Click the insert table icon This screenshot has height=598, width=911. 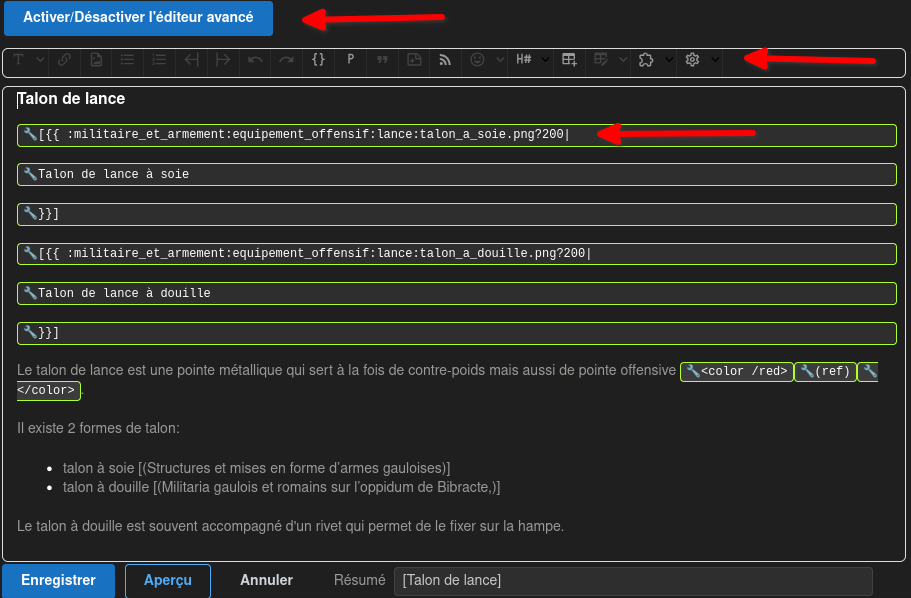pos(569,59)
